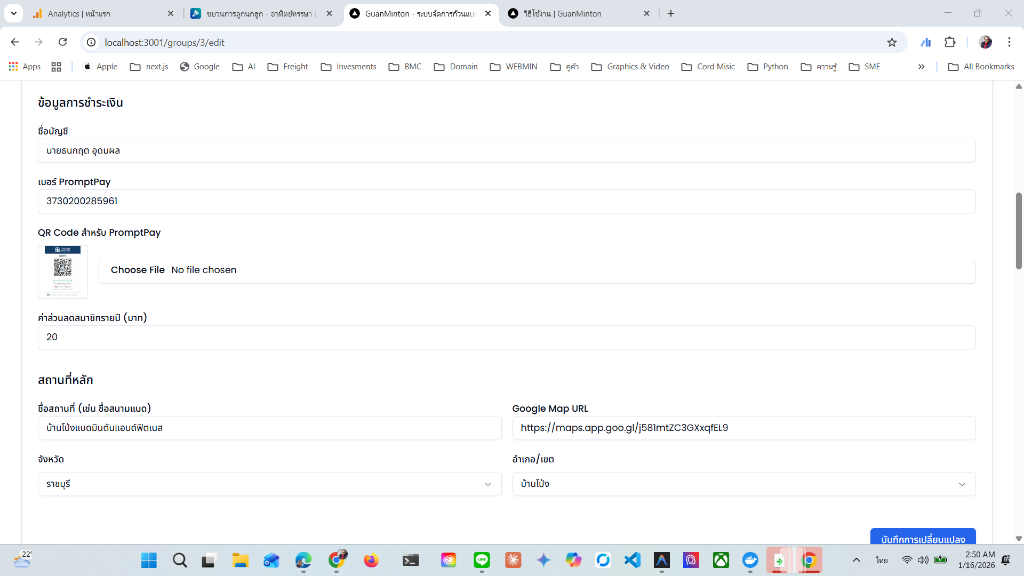Screen dimensions: 1024x576
Task: Click the PromptPay QR code thumbnail preview
Action: [x=63, y=271]
